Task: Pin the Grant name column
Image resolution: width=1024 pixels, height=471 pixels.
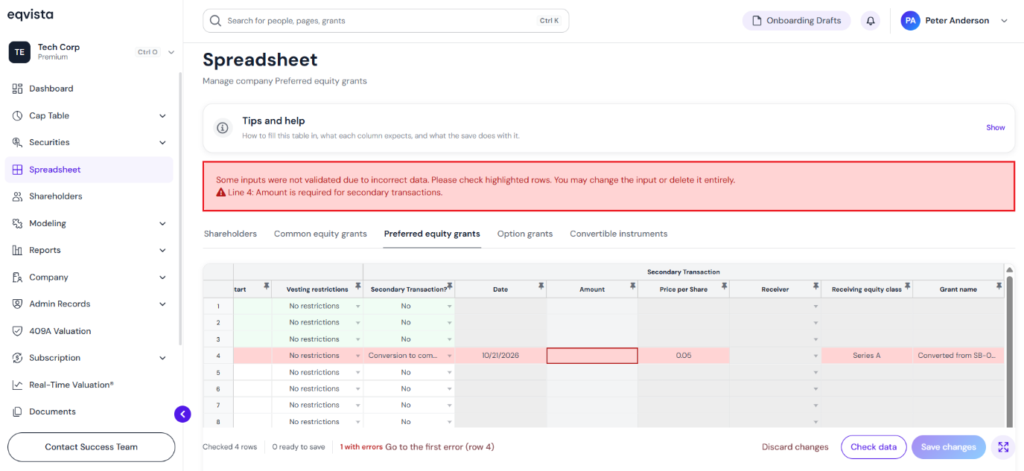Action: tap(999, 285)
